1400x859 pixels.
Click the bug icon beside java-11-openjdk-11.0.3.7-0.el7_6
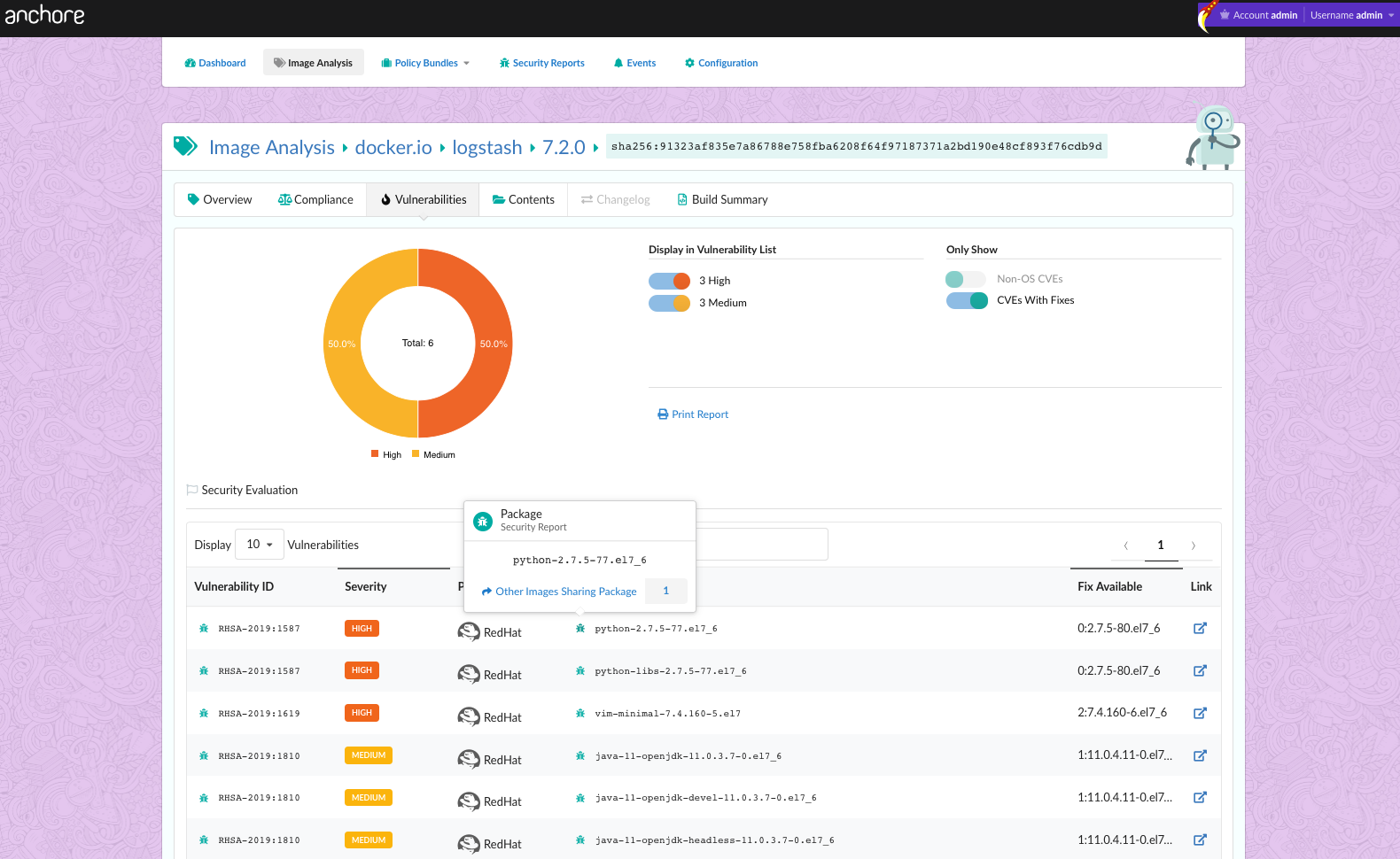click(580, 756)
